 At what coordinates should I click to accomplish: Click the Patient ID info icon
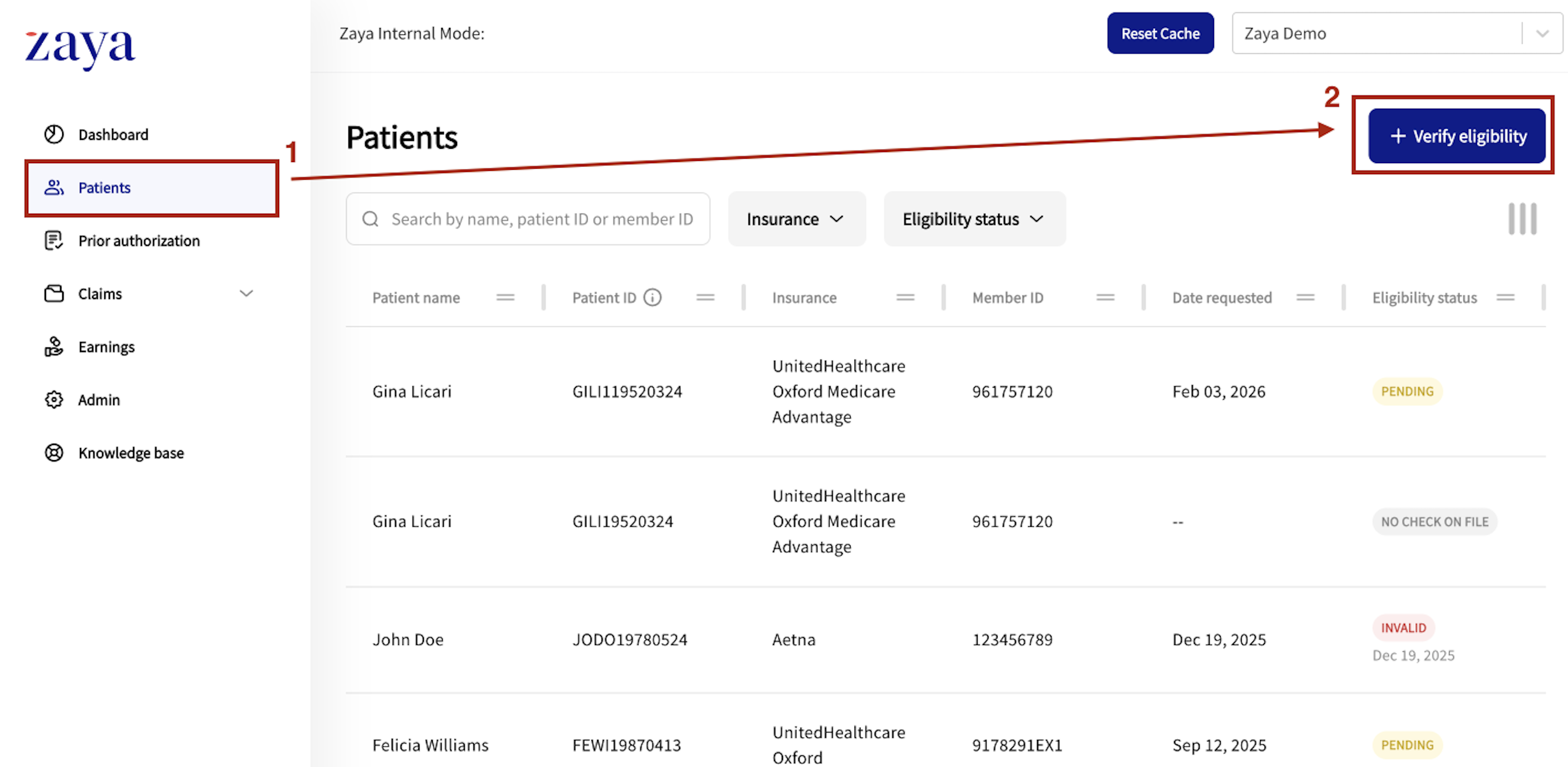click(653, 297)
